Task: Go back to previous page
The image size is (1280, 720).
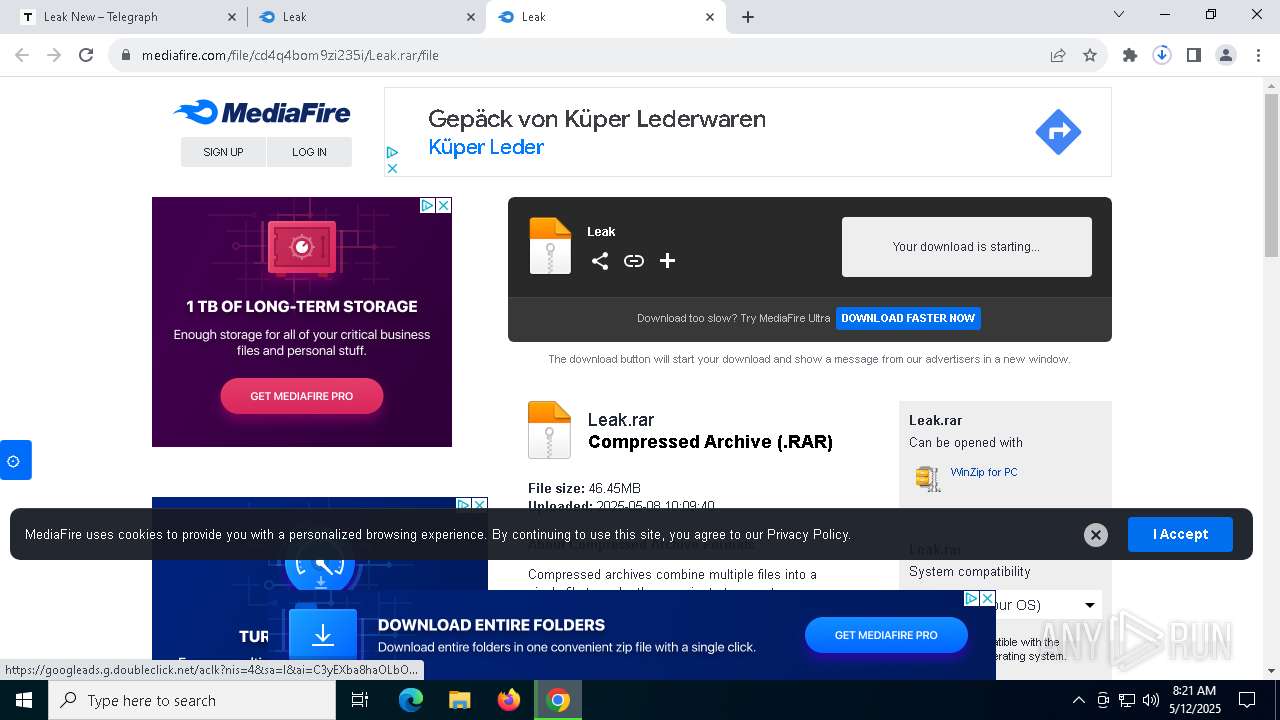Action: pos(22,56)
